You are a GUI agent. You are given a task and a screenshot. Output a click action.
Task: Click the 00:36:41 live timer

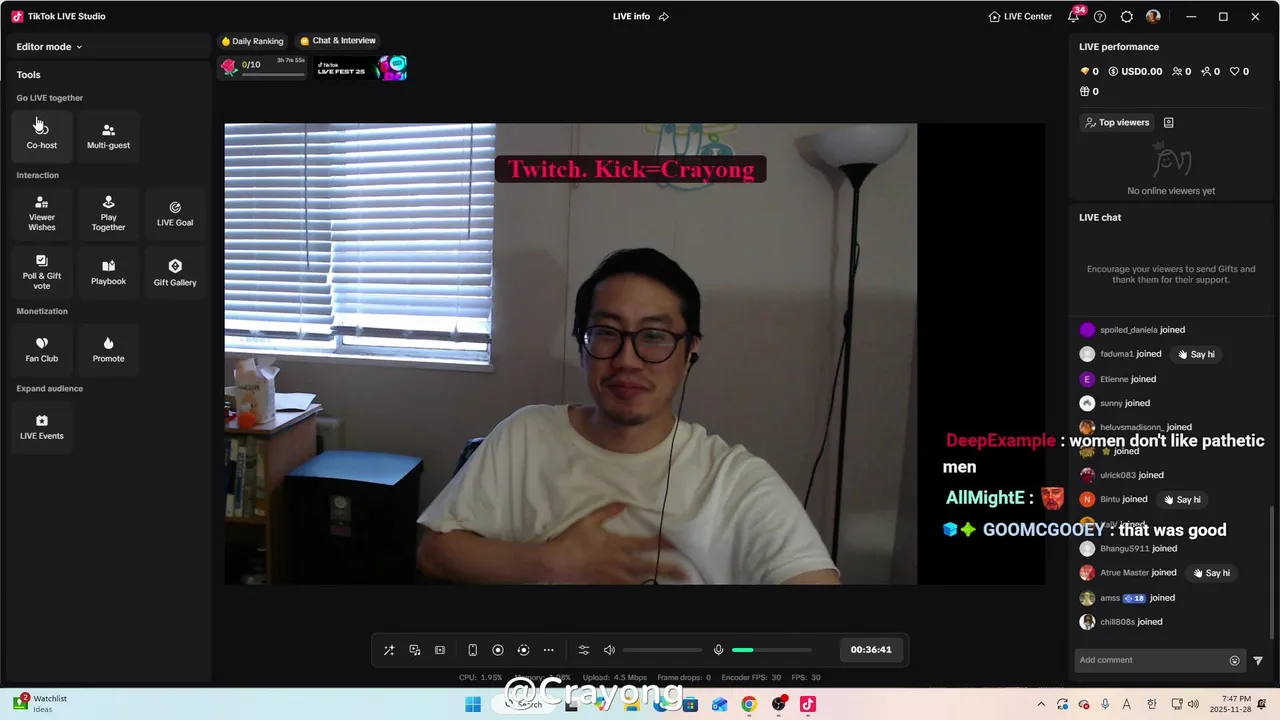pos(871,650)
